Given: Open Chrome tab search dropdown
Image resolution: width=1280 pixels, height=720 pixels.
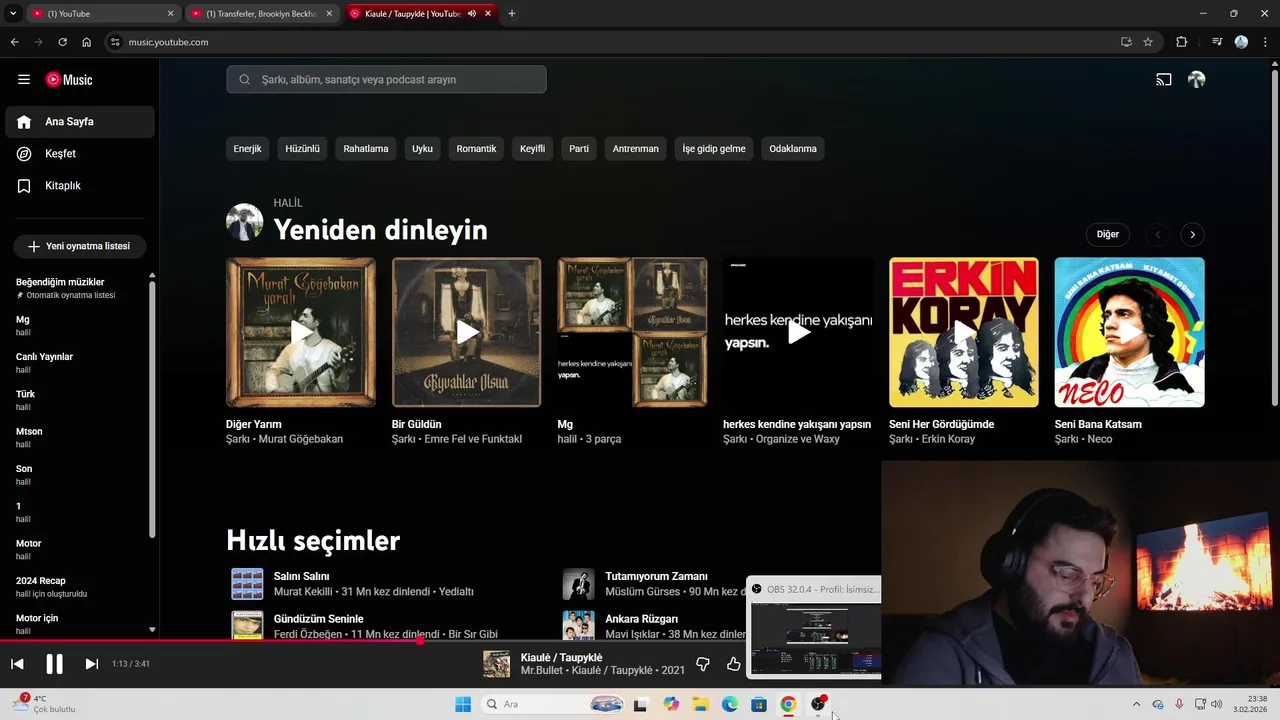Looking at the screenshot, I should coord(13,14).
